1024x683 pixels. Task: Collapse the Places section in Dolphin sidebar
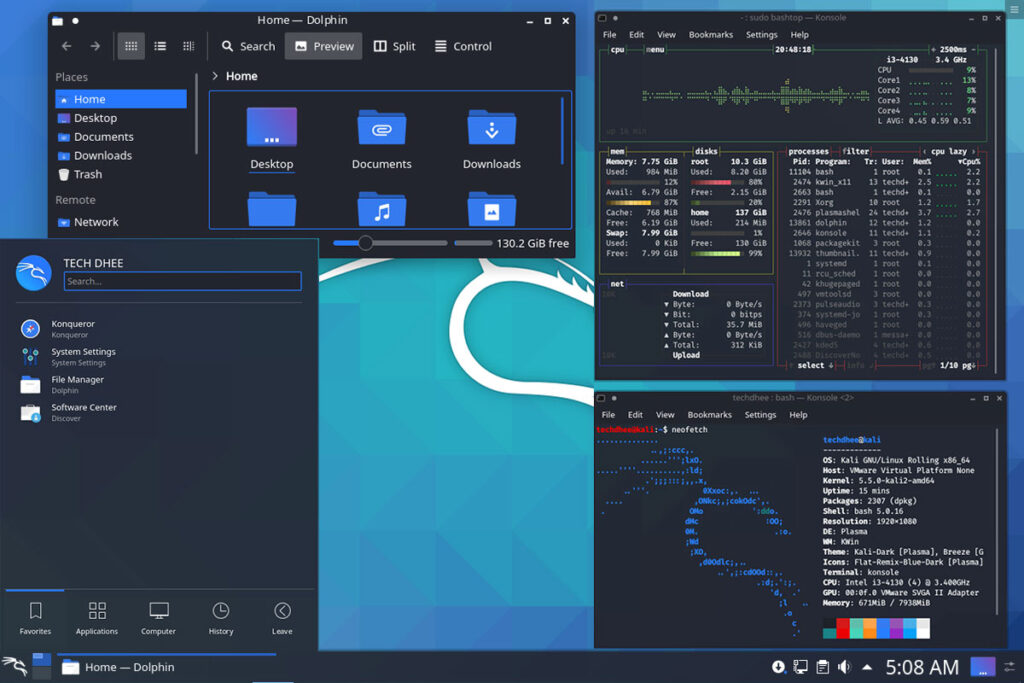point(75,76)
